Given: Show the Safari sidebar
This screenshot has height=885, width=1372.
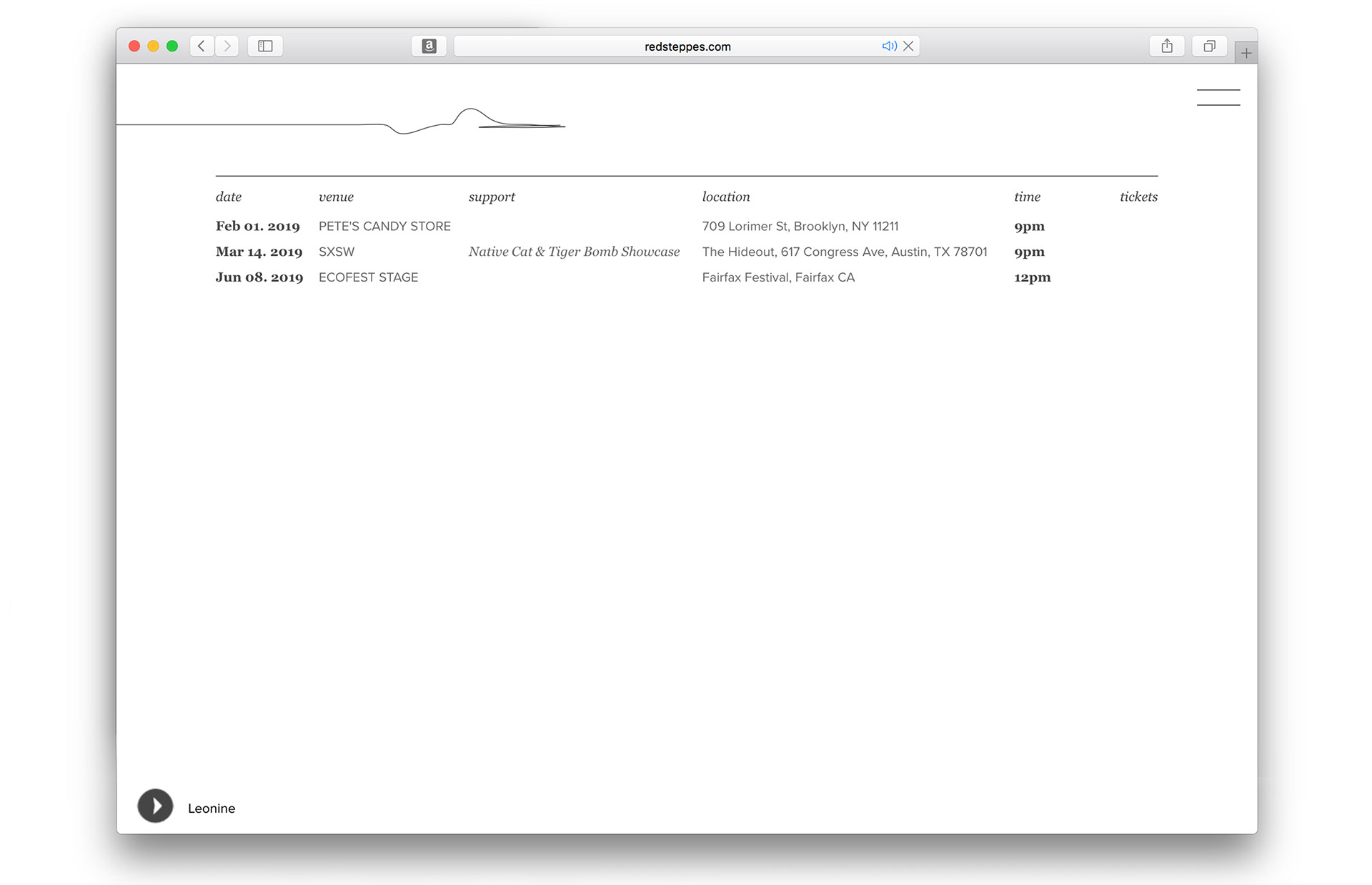Looking at the screenshot, I should (x=265, y=46).
